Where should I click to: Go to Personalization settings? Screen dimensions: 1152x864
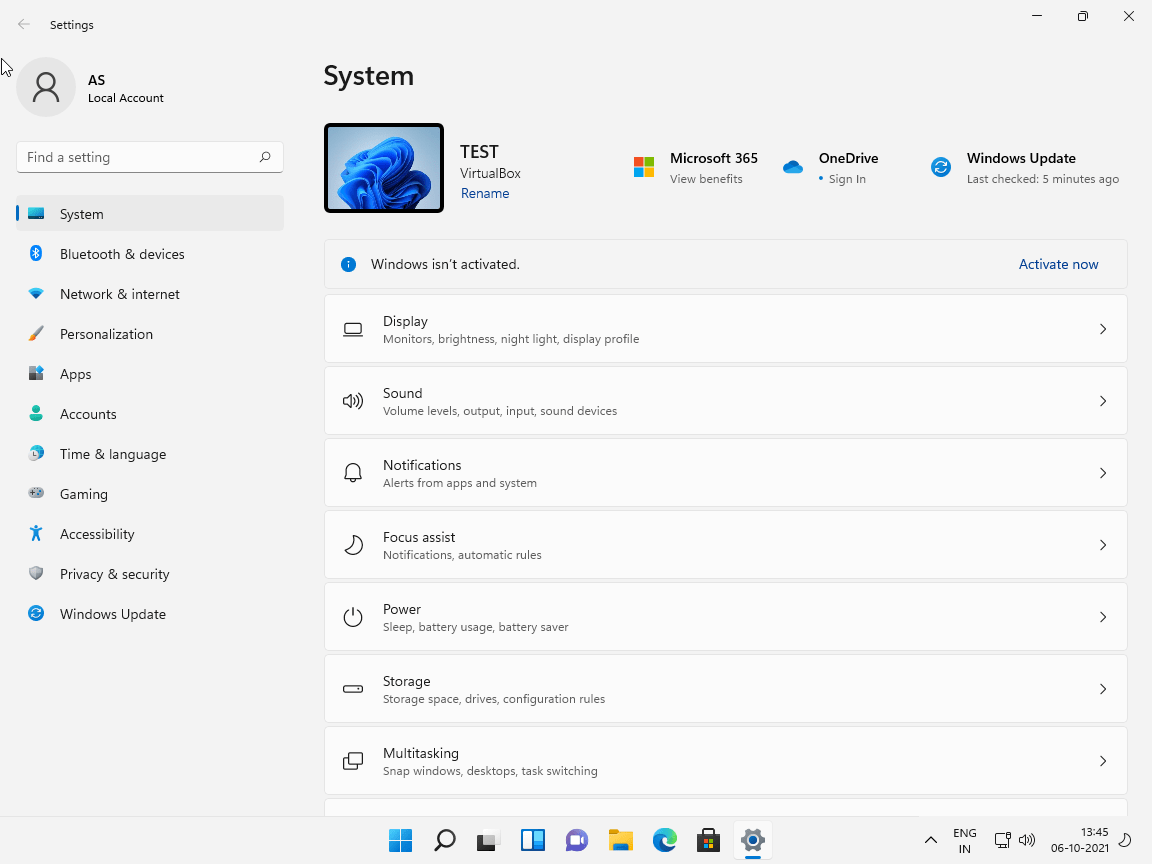coord(150,334)
